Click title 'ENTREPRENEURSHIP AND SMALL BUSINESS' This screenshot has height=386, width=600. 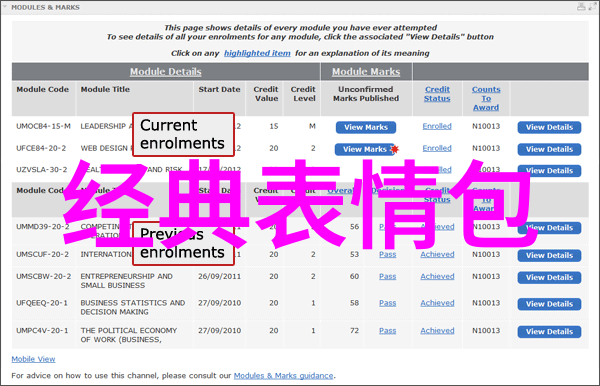point(127,281)
